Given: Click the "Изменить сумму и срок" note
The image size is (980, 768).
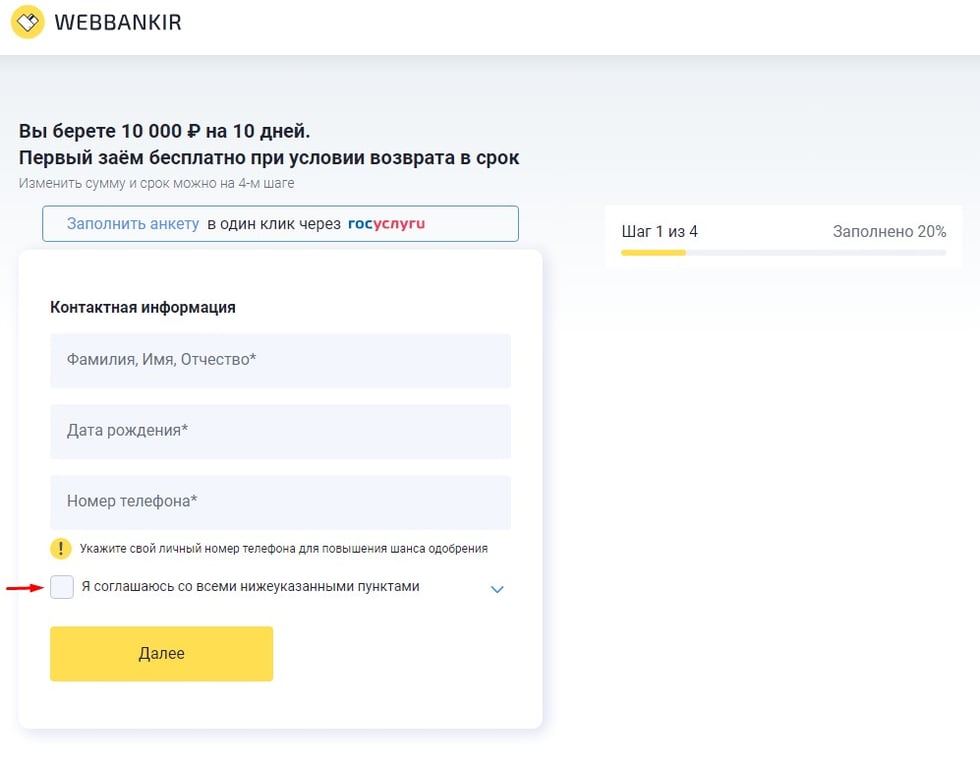Looking at the screenshot, I should tap(156, 183).
